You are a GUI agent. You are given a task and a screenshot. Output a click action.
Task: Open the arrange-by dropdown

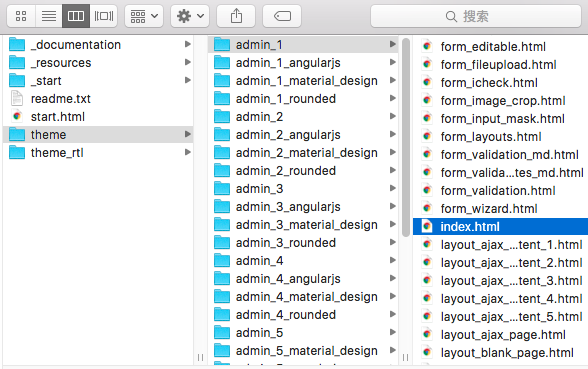[144, 16]
